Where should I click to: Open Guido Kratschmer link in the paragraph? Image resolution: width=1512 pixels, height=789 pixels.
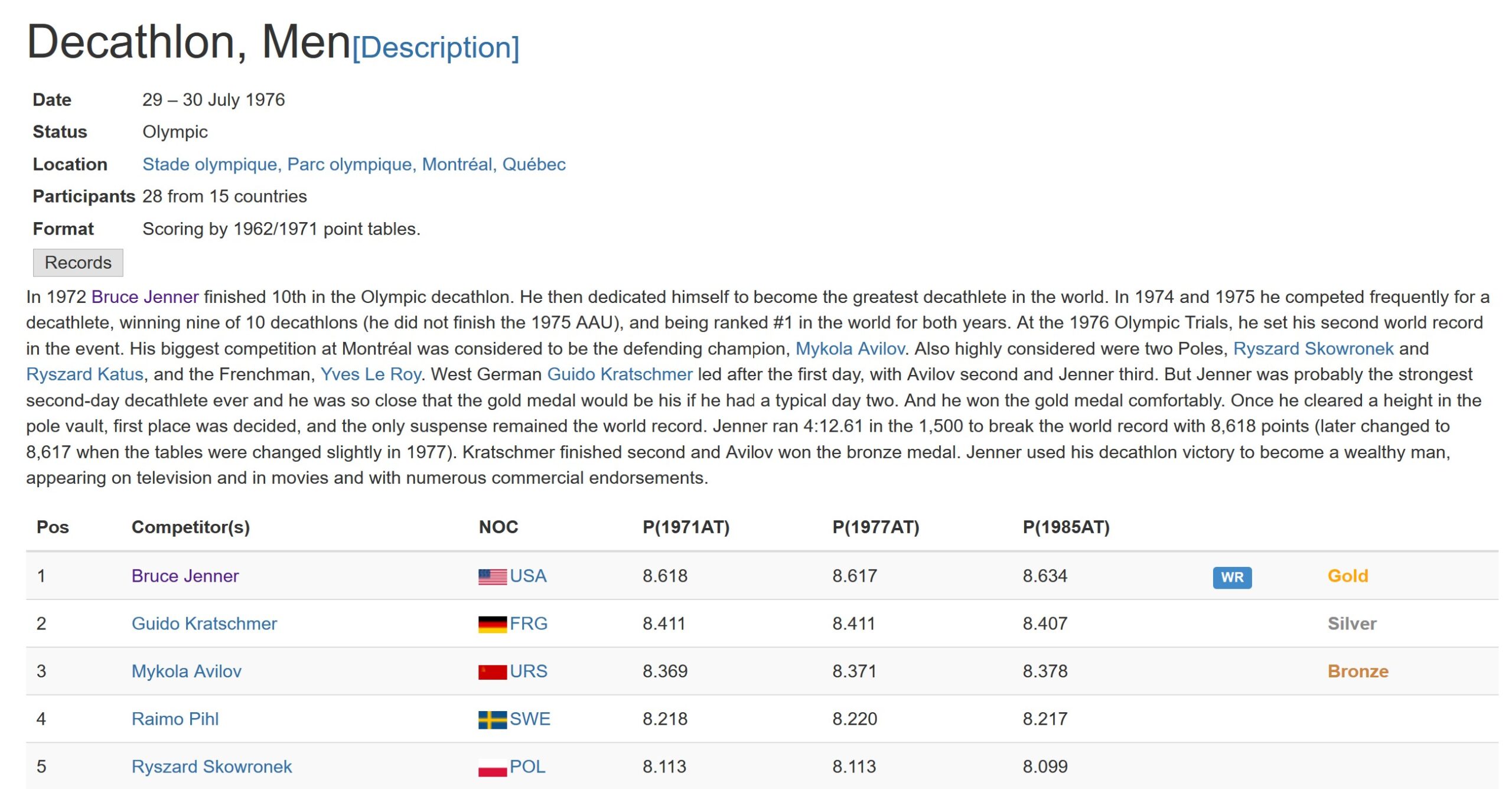[x=620, y=374]
